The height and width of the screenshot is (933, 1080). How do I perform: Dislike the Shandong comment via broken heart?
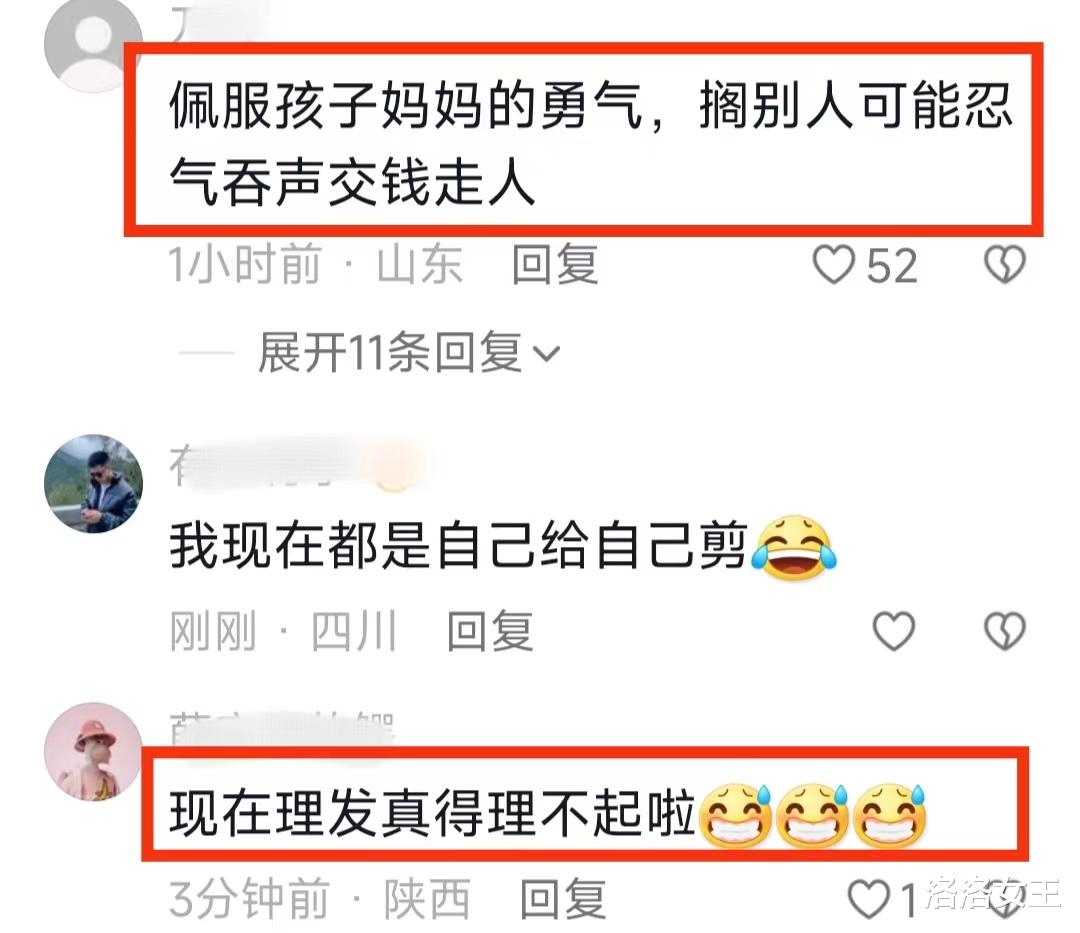1005,265
